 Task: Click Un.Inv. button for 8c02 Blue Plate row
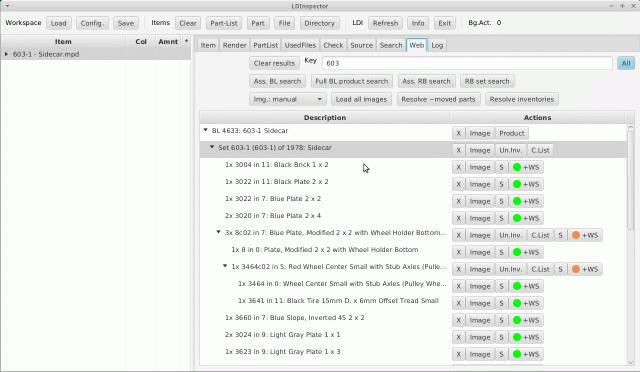point(511,235)
